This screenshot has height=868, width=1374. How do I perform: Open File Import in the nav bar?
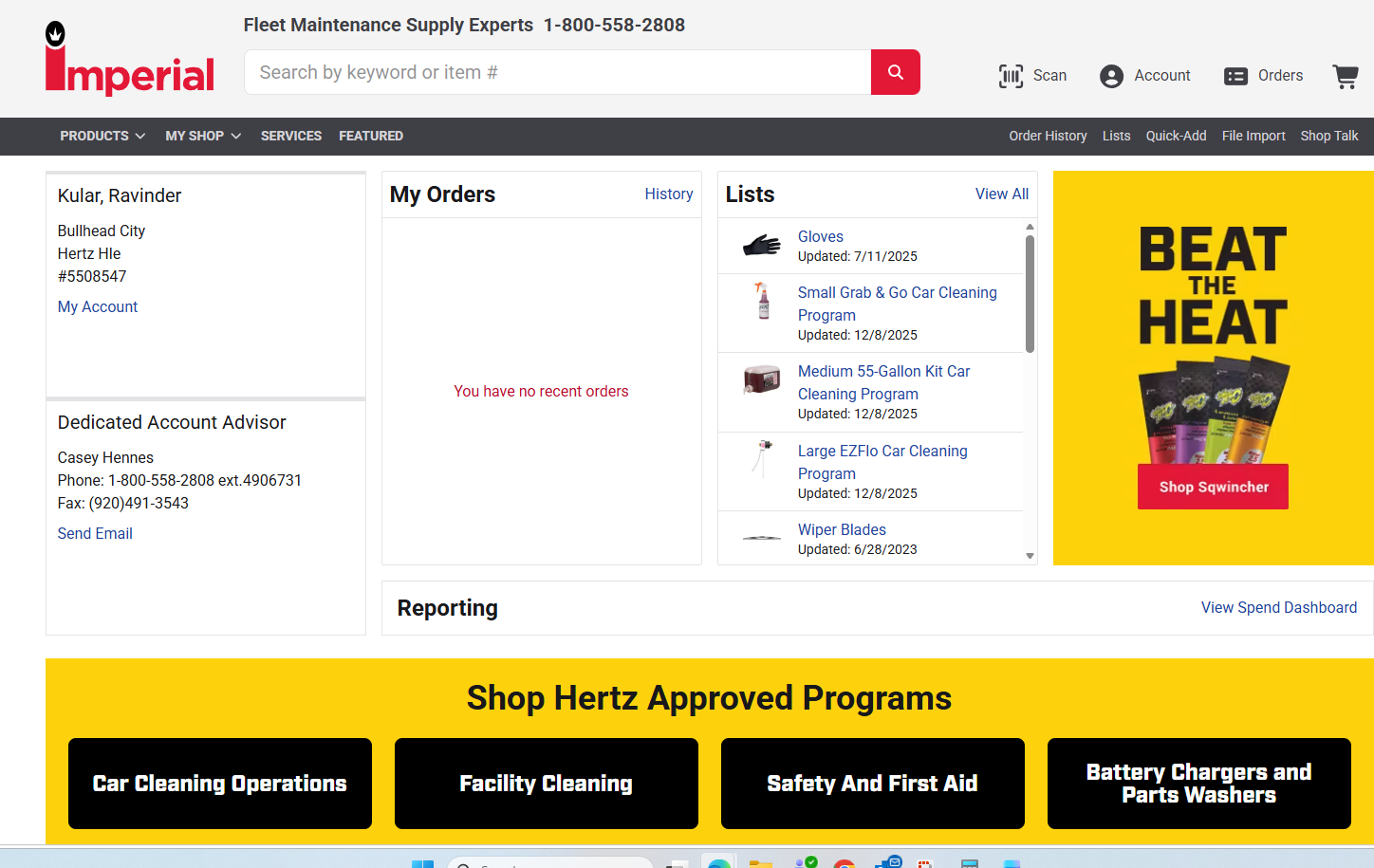coord(1253,136)
